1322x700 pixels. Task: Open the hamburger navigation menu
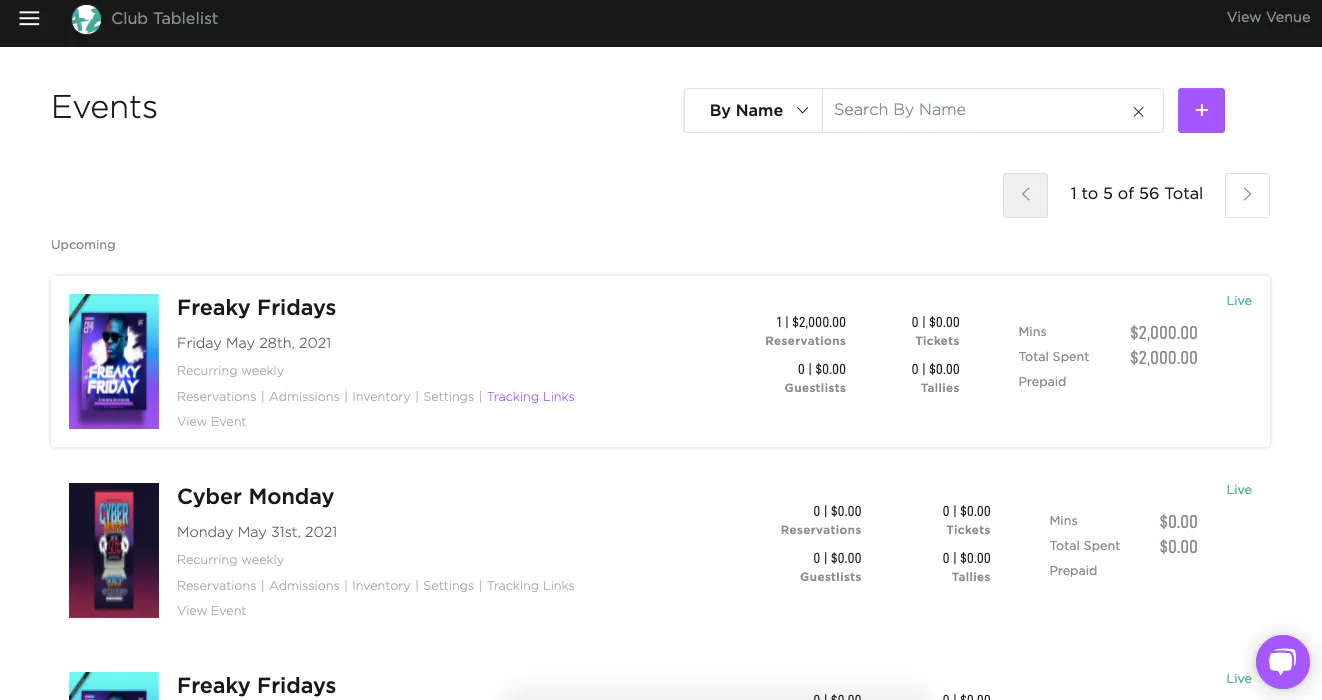[x=29, y=18]
